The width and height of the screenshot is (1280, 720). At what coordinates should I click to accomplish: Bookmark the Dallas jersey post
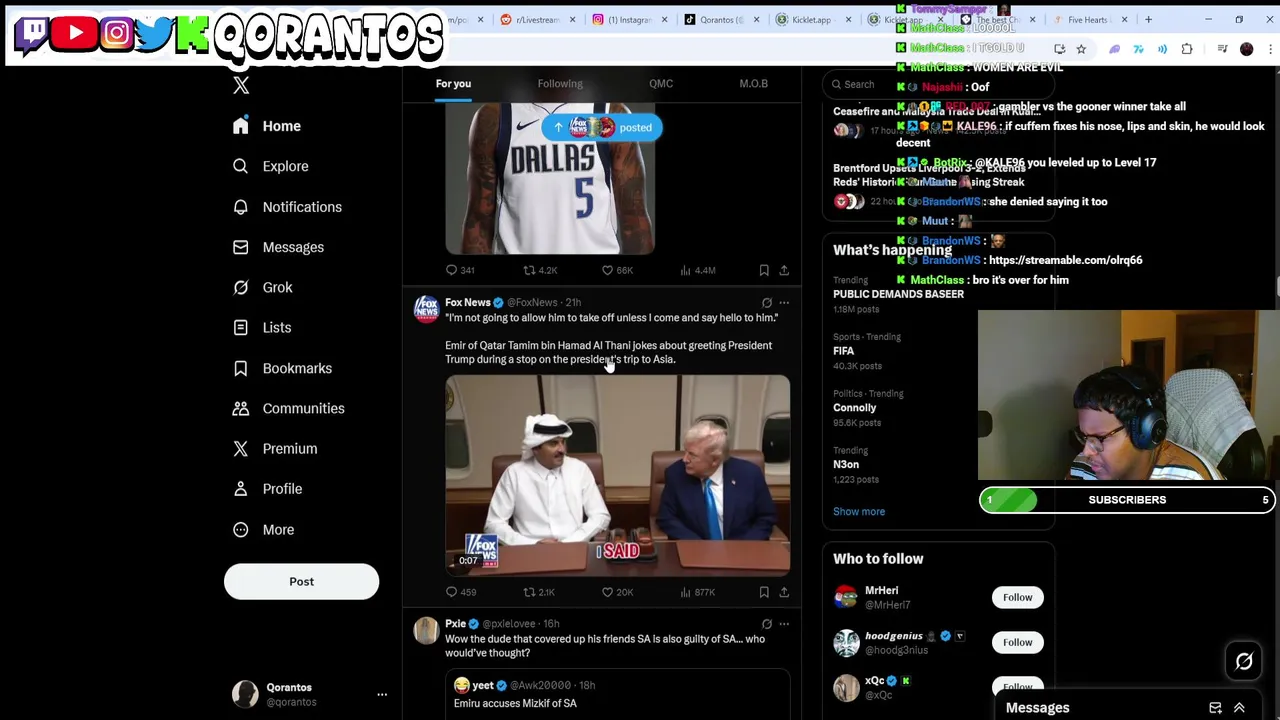tap(764, 270)
